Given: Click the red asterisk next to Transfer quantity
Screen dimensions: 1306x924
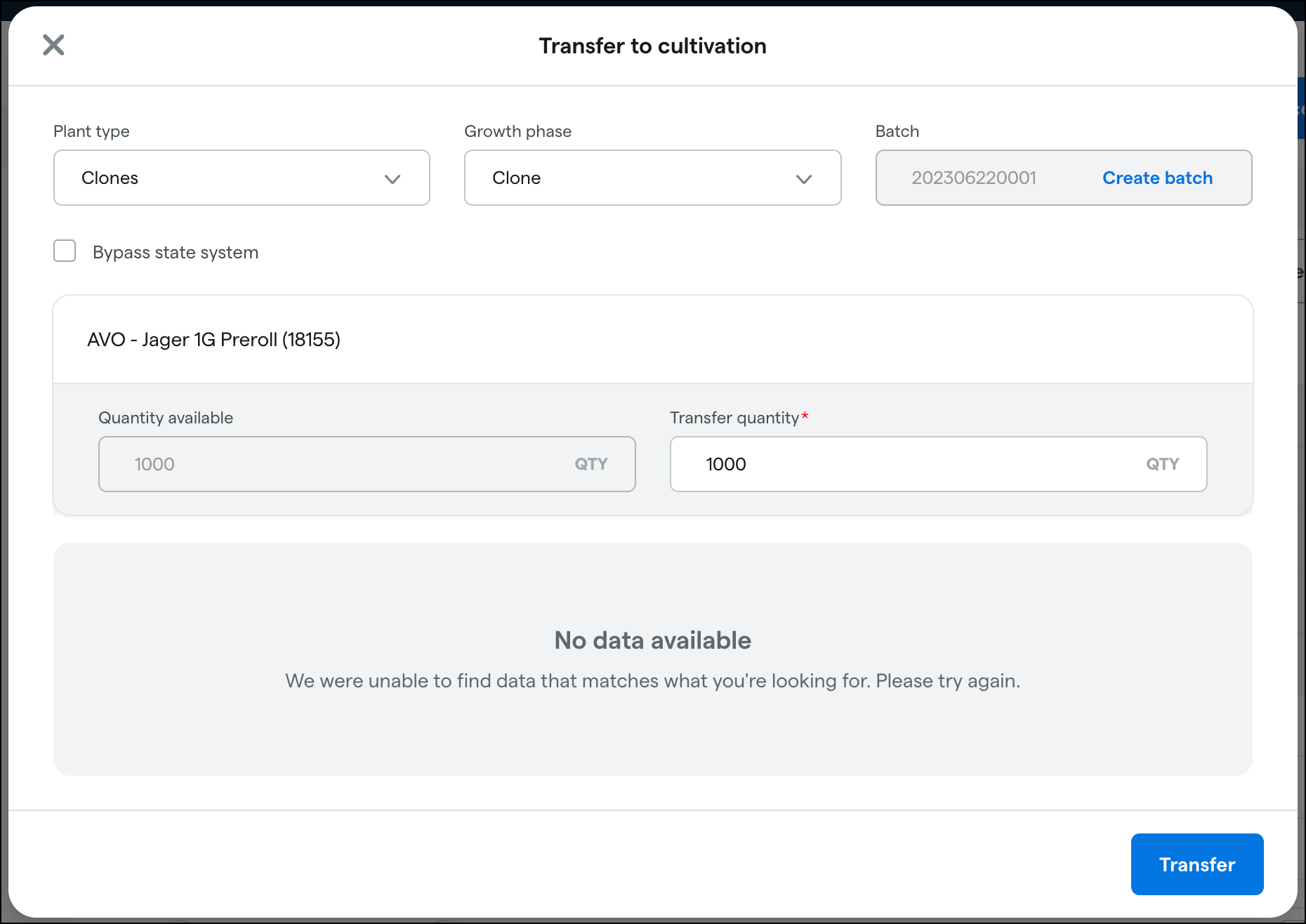Looking at the screenshot, I should [x=805, y=414].
